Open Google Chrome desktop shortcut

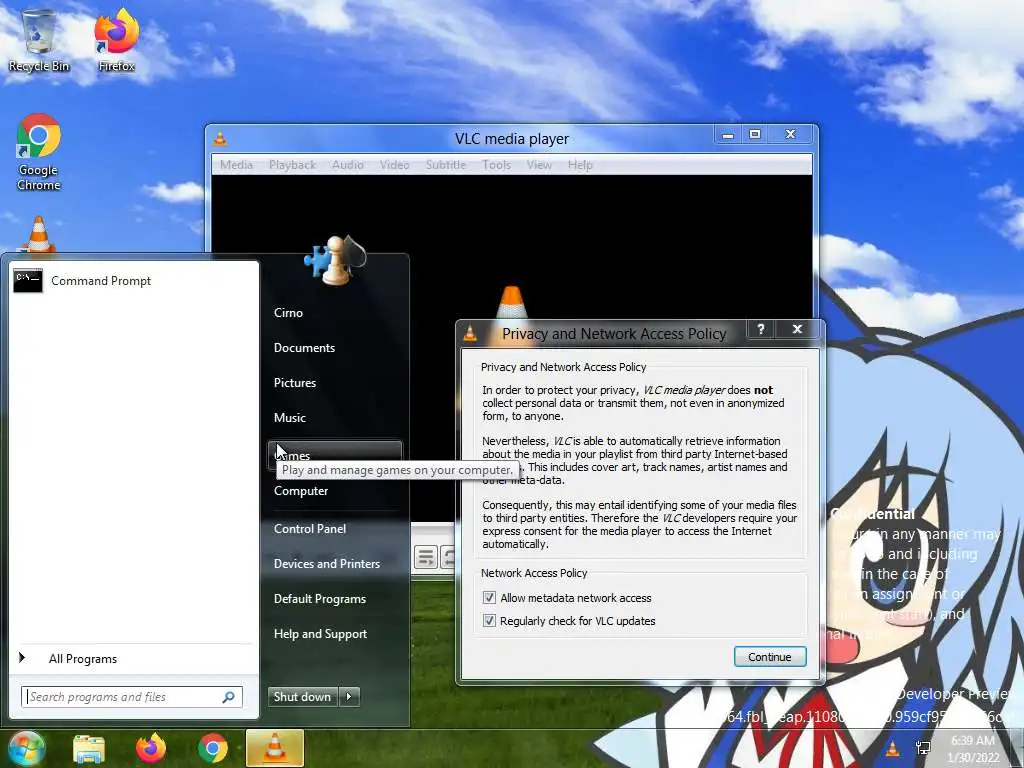pos(39,152)
